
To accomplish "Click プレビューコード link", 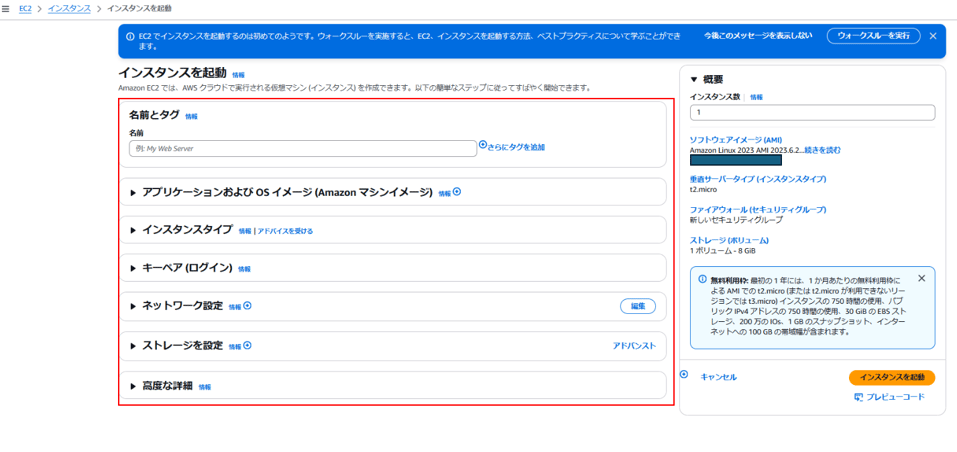I will click(896, 397).
